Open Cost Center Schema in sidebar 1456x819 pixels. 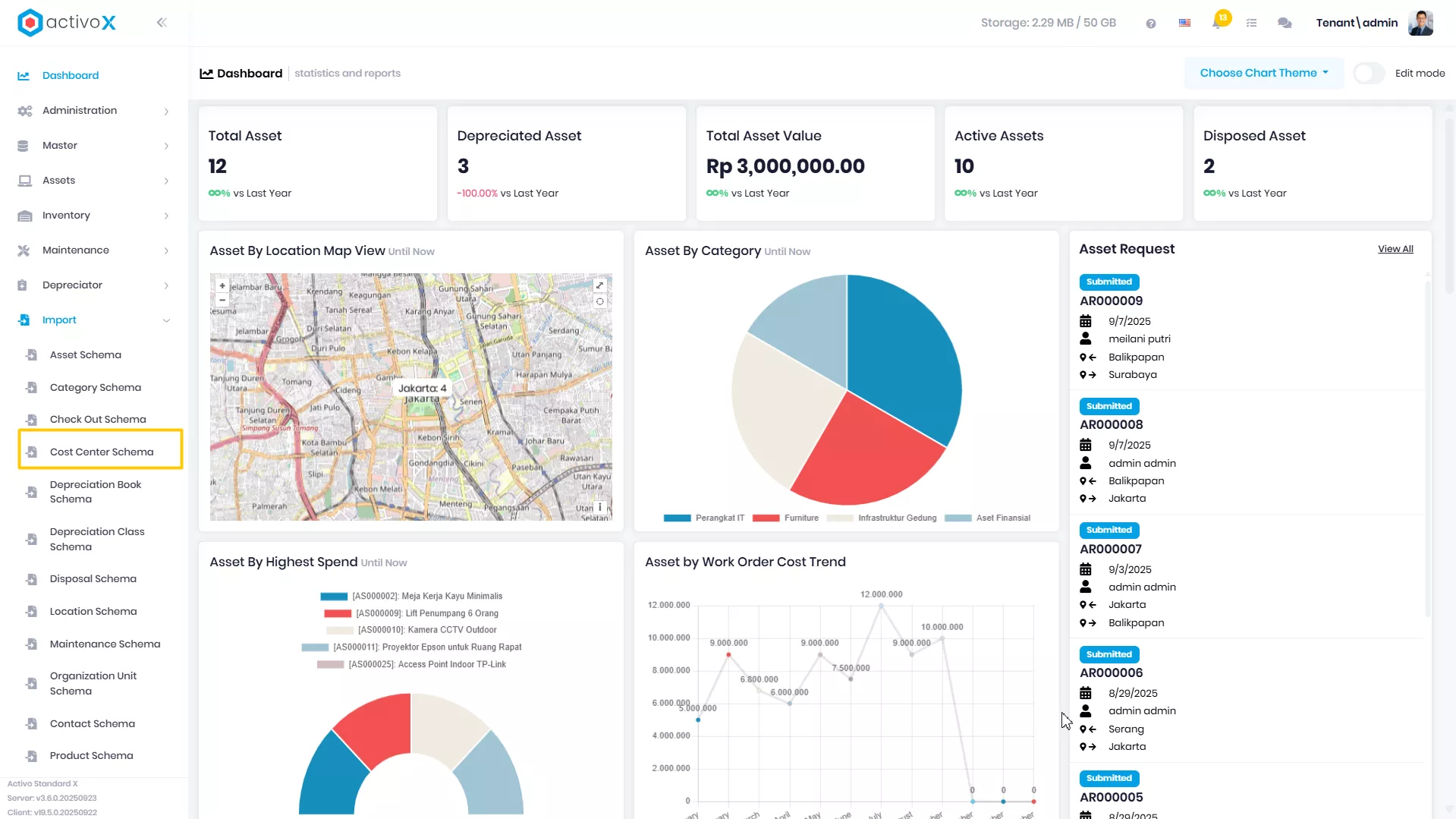[101, 452]
